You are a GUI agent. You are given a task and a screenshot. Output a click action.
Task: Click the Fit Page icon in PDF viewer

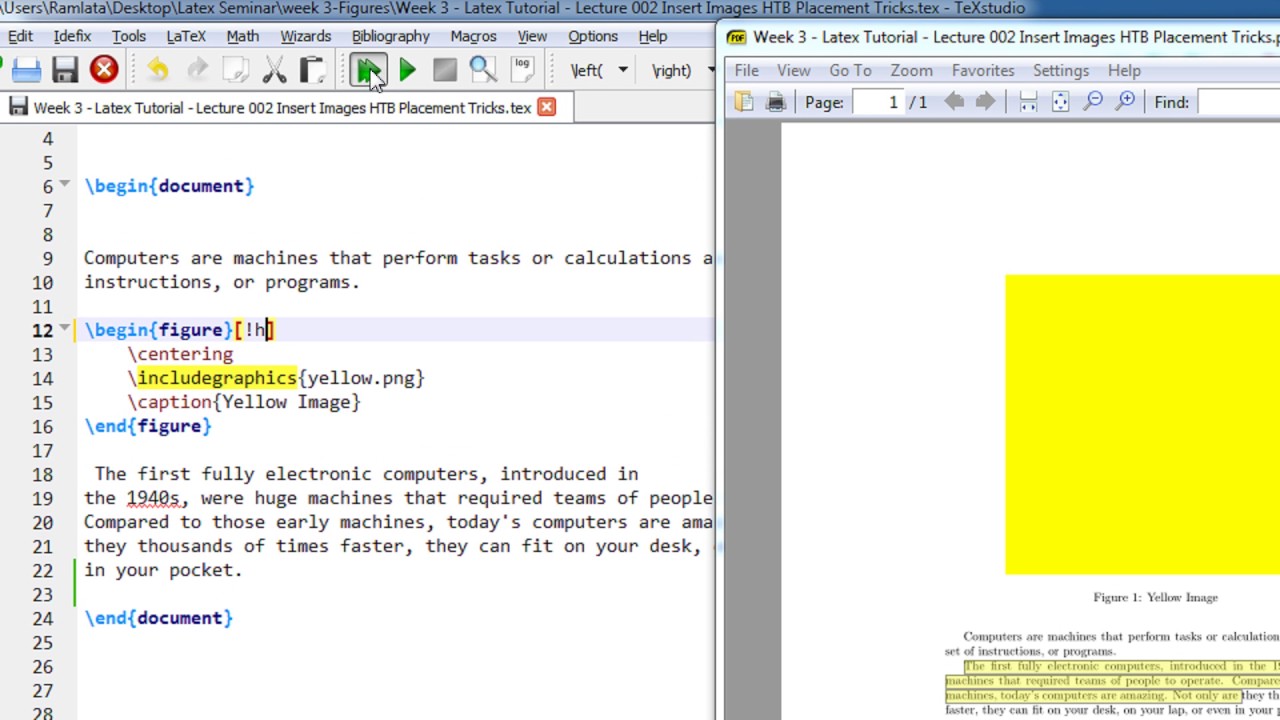1060,101
